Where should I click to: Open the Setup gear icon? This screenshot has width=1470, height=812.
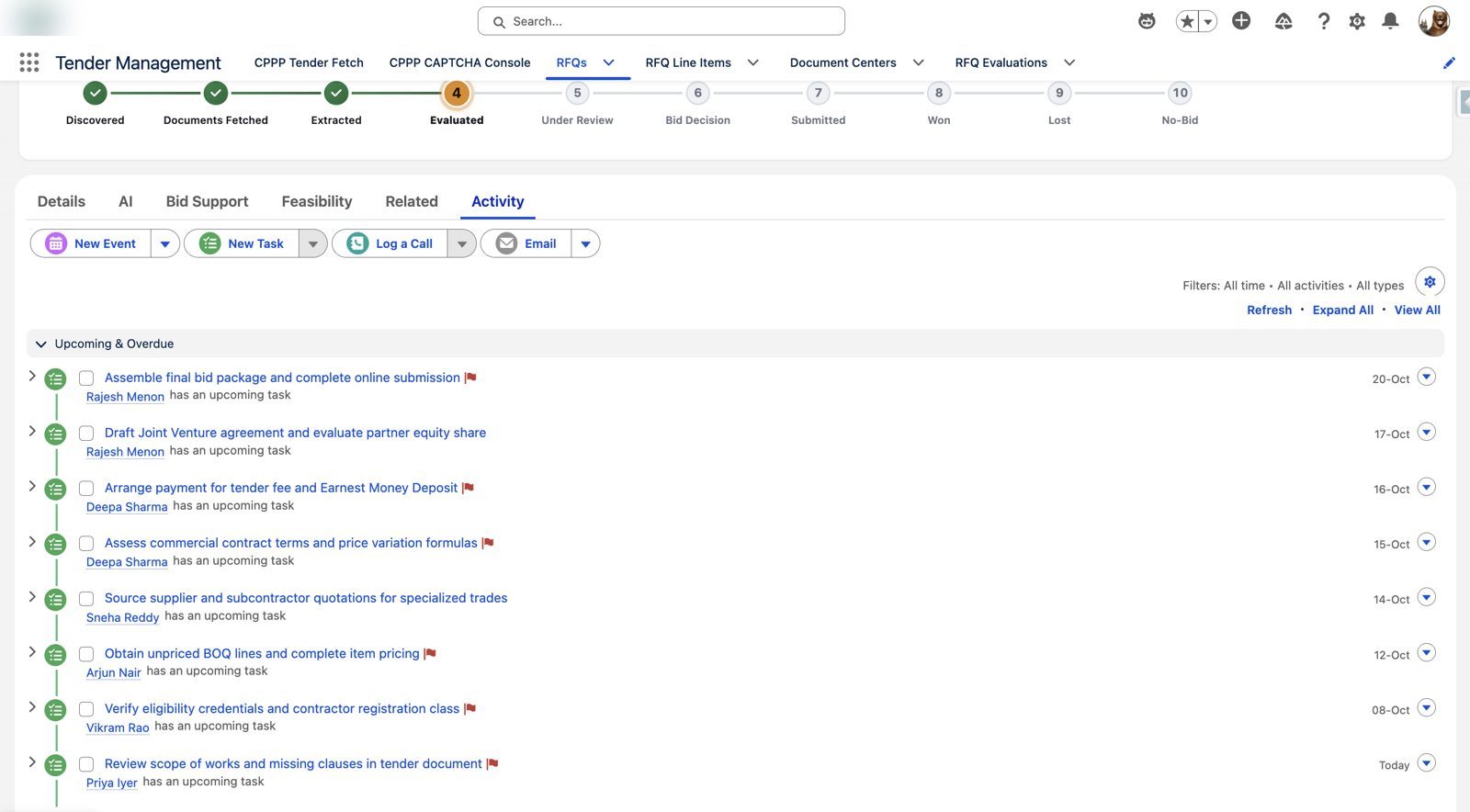(1357, 21)
